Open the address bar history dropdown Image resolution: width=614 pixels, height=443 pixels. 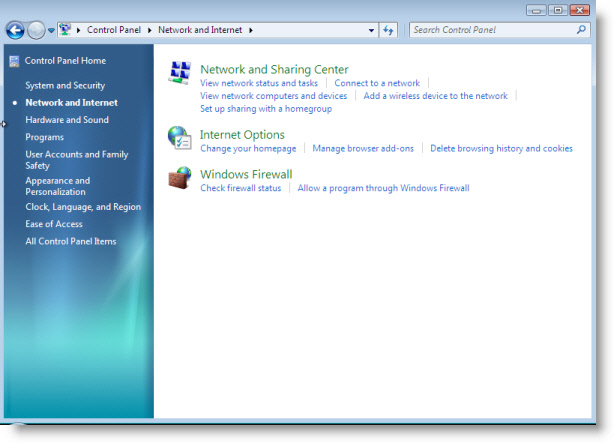(x=371, y=30)
